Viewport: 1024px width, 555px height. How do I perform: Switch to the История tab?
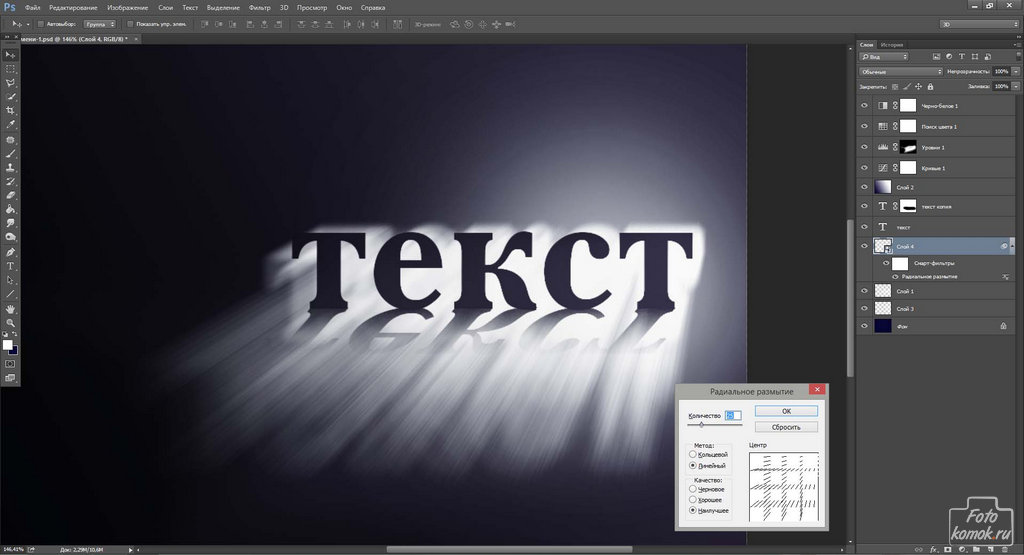(892, 45)
